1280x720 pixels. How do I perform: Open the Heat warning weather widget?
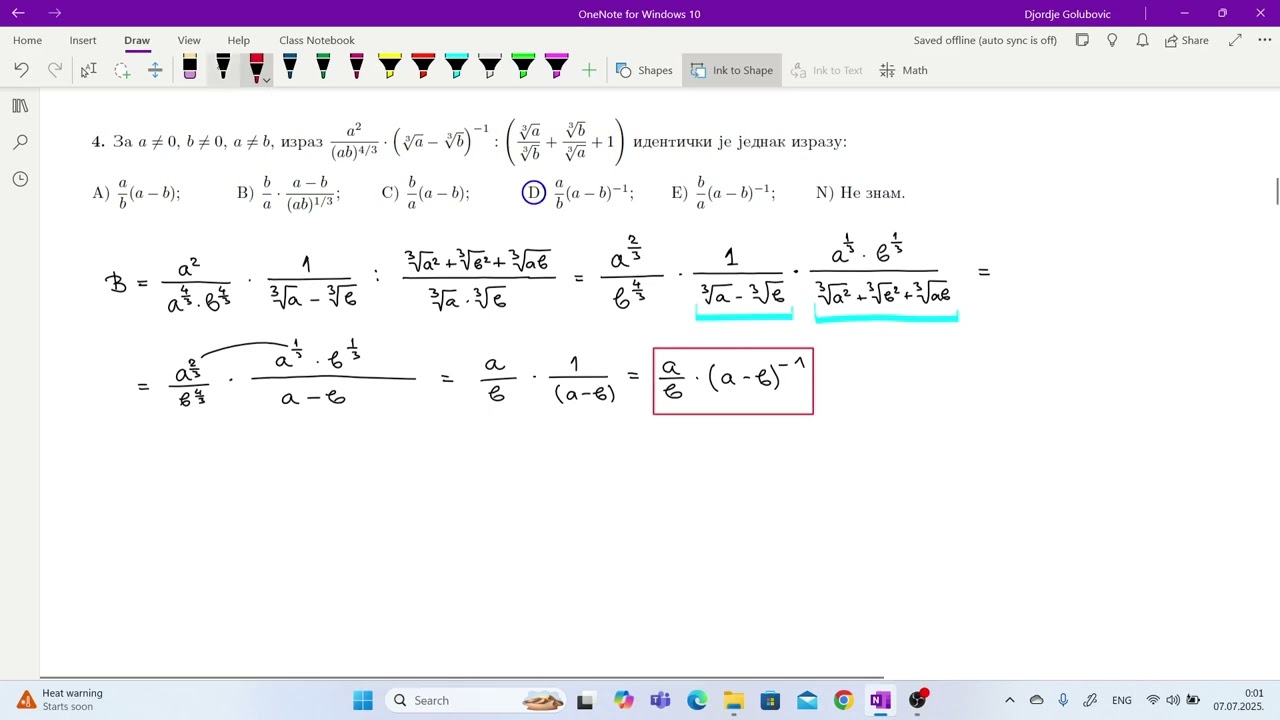pyautogui.click(x=60, y=700)
